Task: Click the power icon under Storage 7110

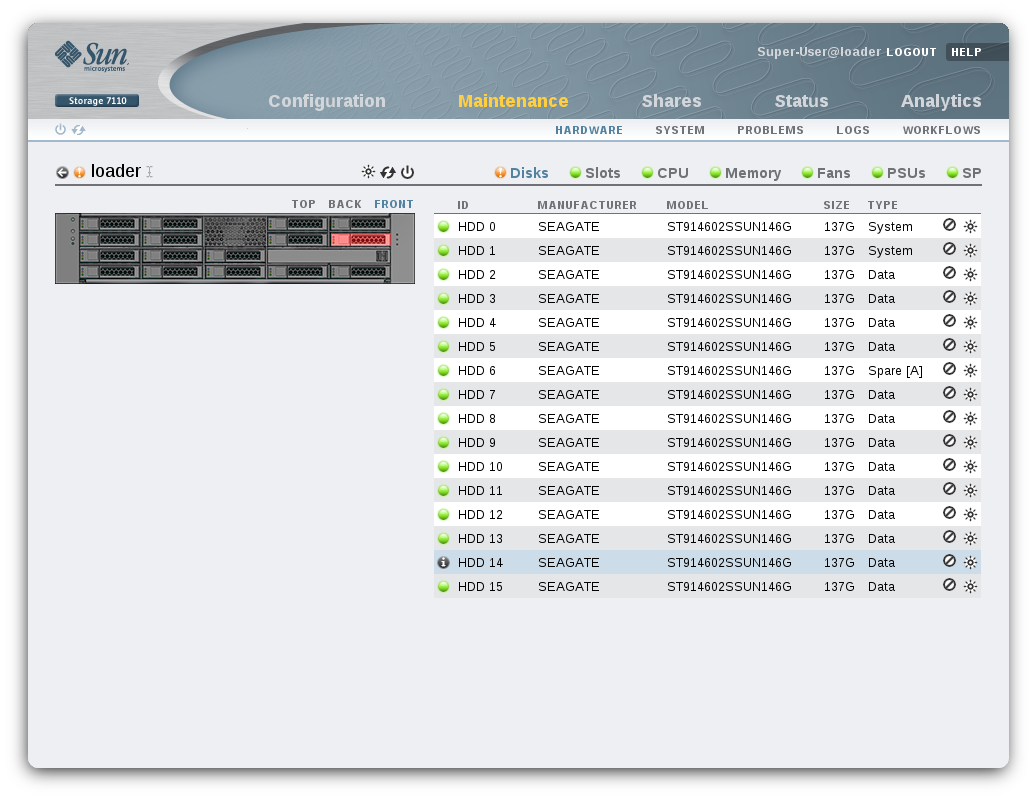Action: click(60, 130)
